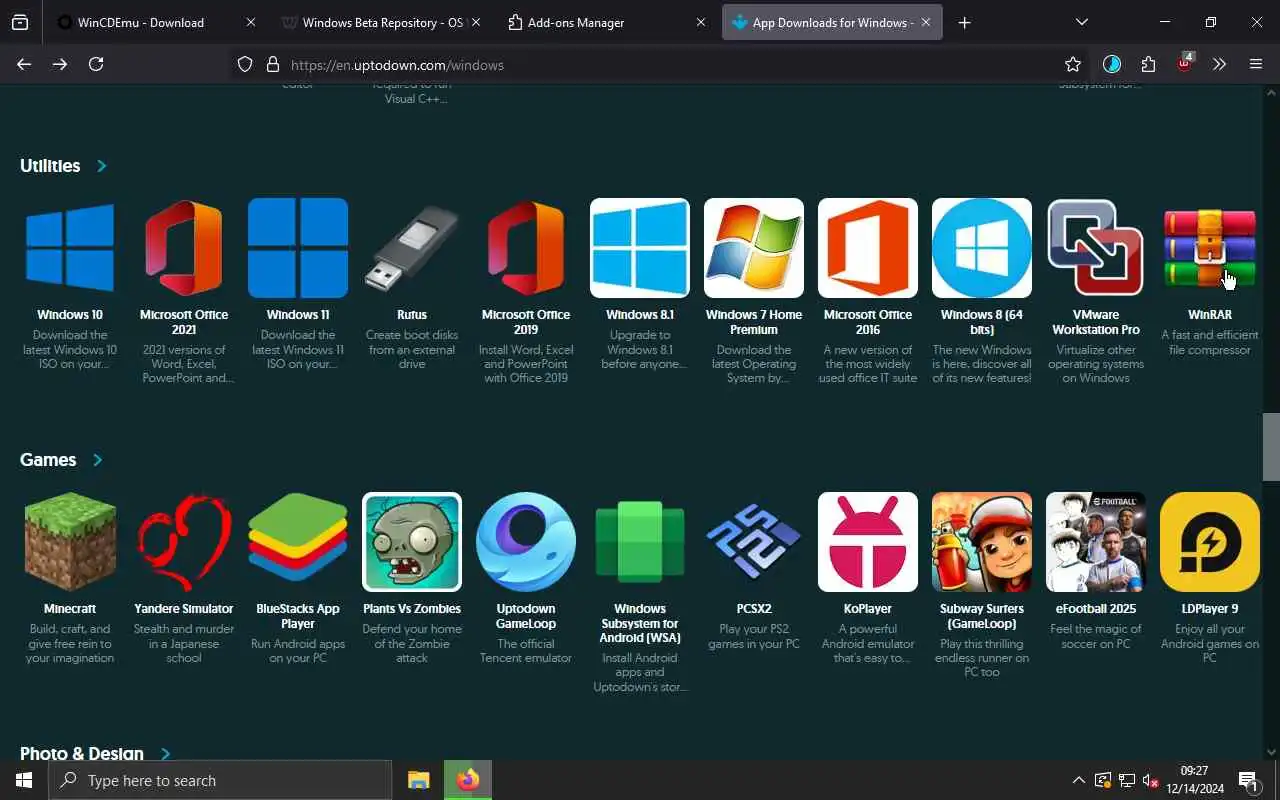Click the Windows taskbar search box
The image size is (1280, 800).
(x=220, y=780)
